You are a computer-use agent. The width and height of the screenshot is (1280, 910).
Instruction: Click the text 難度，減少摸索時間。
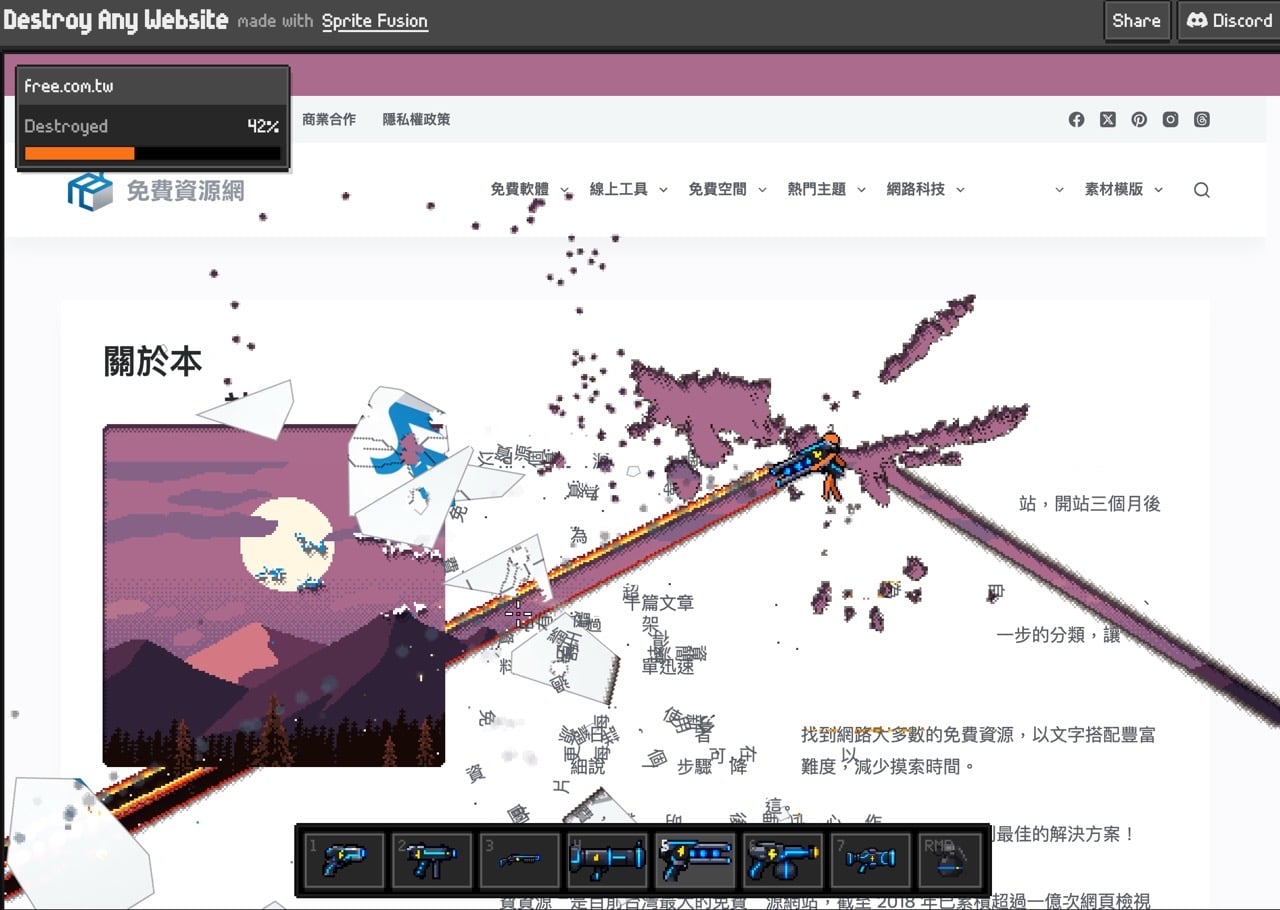[x=888, y=767]
